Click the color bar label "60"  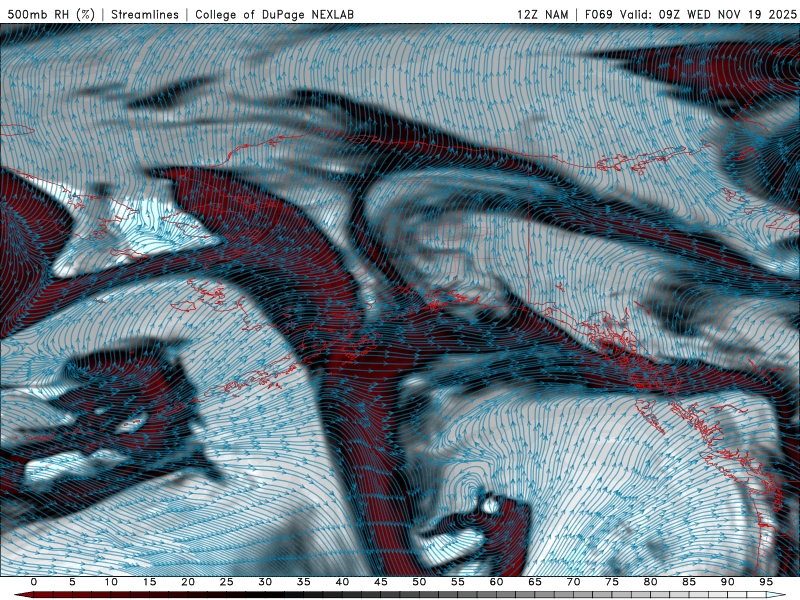[x=496, y=582]
